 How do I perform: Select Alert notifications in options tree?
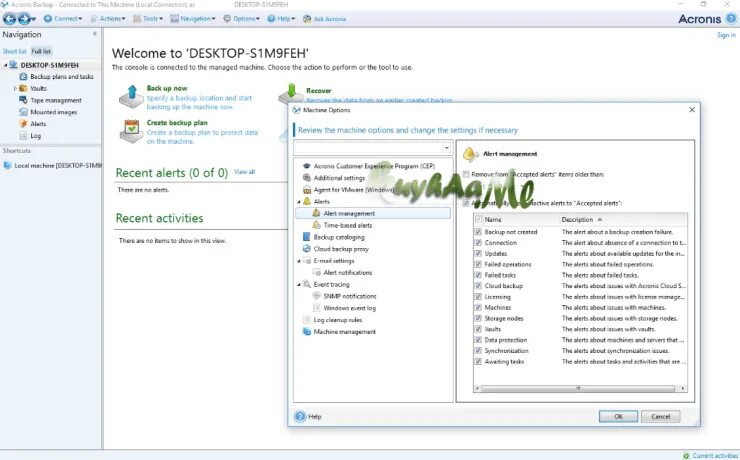(x=347, y=272)
